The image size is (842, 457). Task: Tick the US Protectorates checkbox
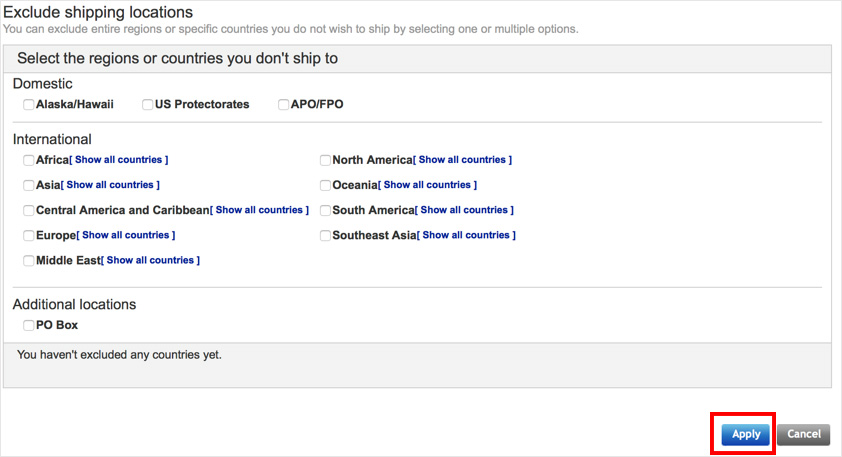click(x=147, y=104)
